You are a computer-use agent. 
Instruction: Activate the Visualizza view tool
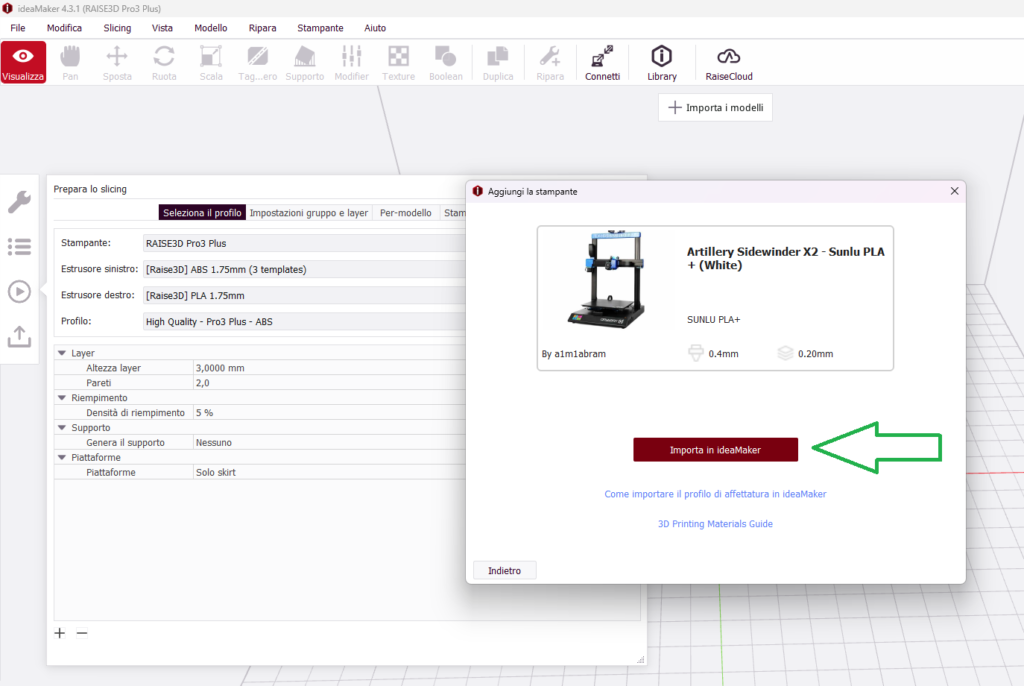(x=24, y=62)
